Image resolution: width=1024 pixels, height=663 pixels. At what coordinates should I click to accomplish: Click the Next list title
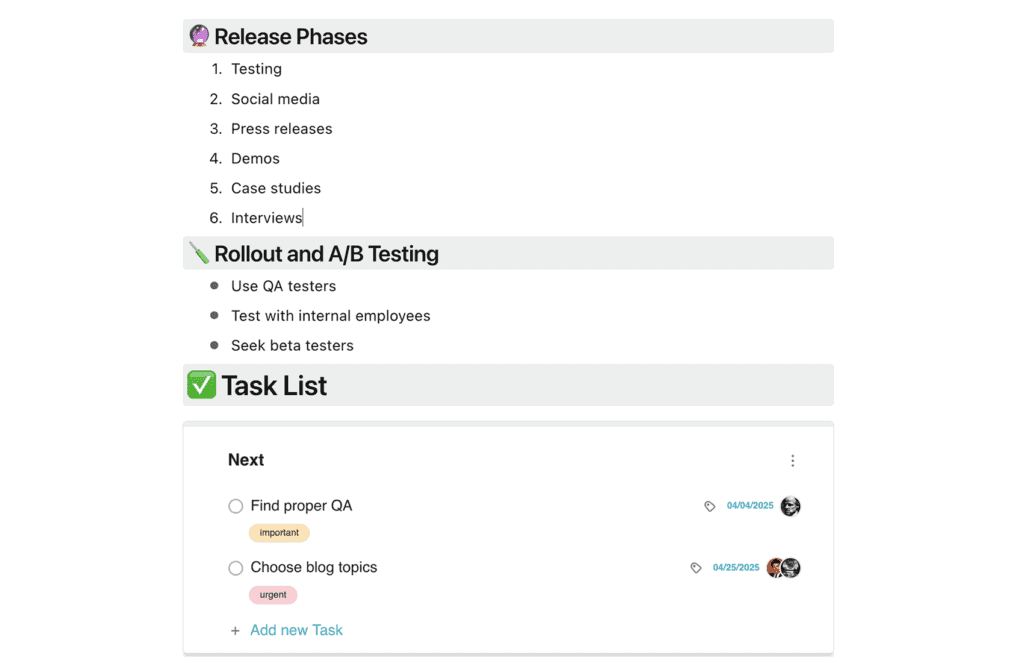click(246, 460)
